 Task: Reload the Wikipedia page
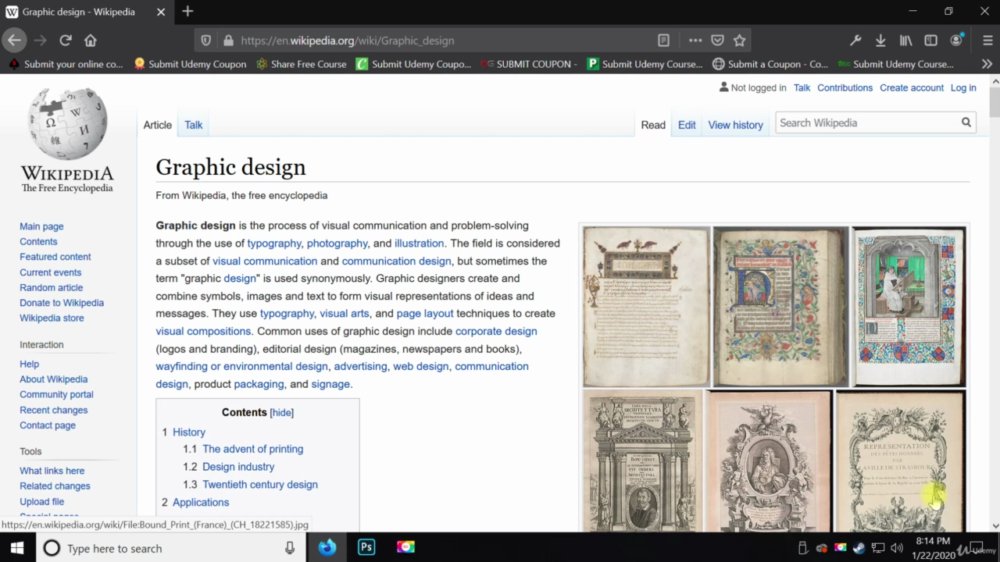(65, 40)
